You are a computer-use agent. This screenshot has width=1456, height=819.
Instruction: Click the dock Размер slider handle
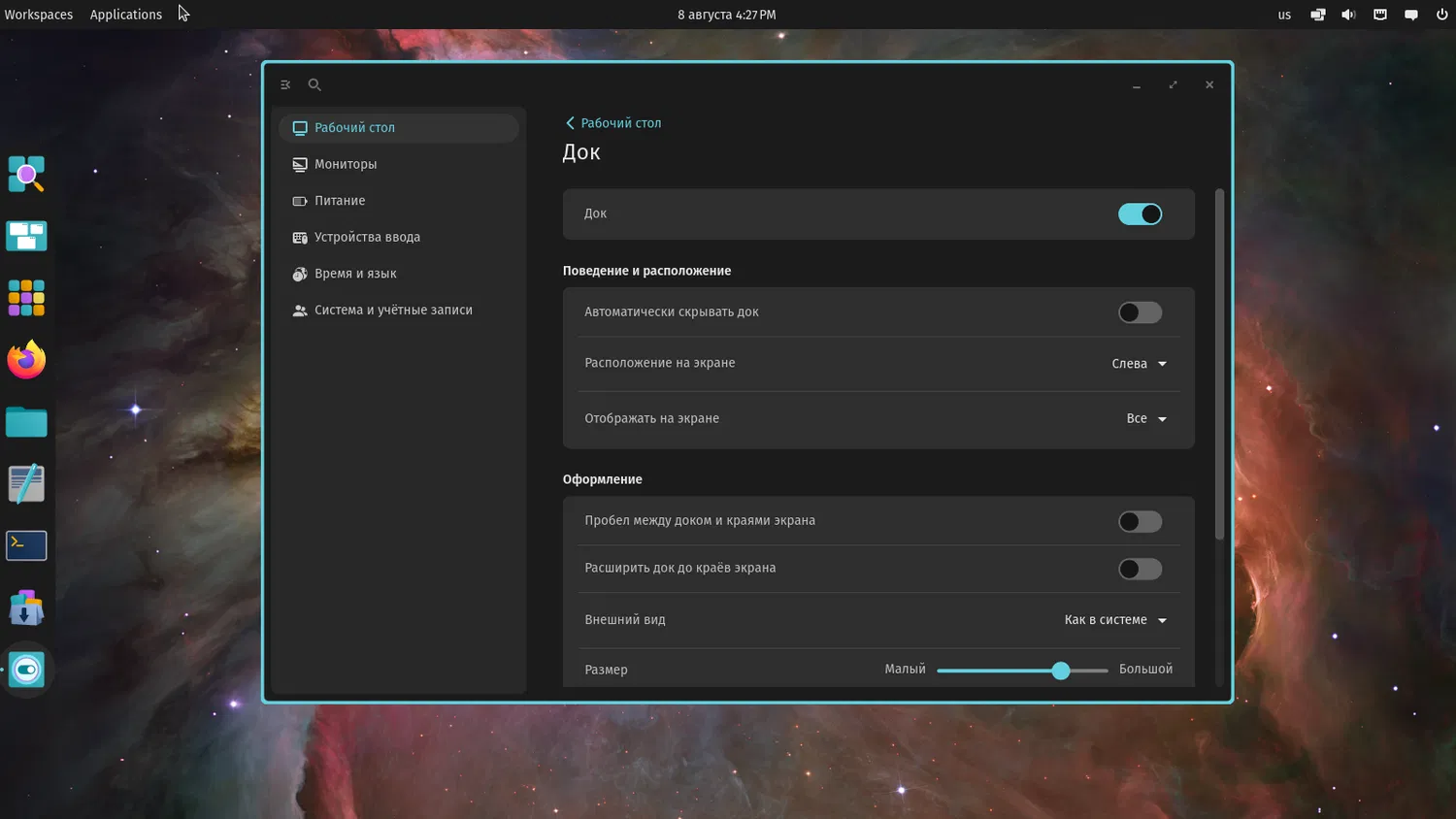[1061, 671]
